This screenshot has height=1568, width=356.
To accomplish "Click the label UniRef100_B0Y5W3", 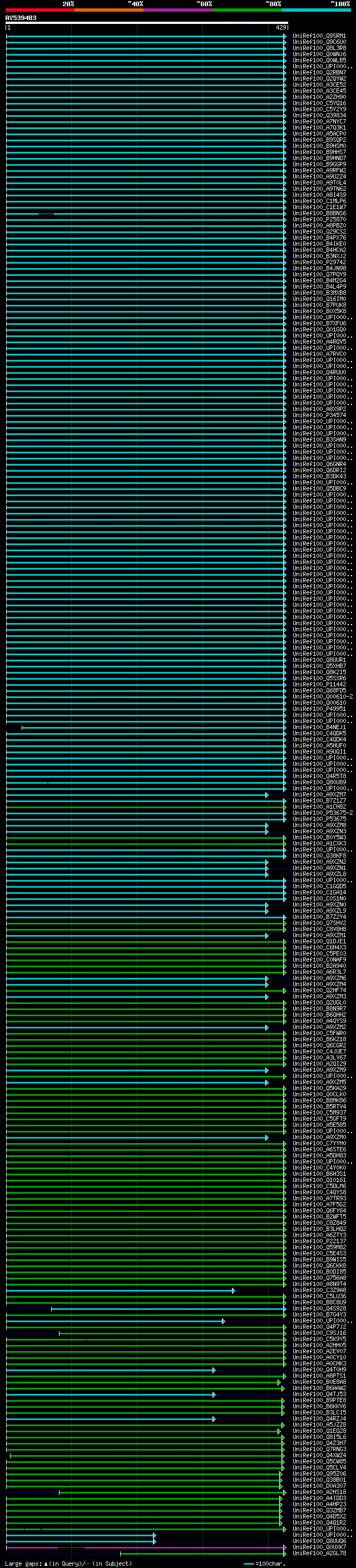I will click(x=319, y=837).
